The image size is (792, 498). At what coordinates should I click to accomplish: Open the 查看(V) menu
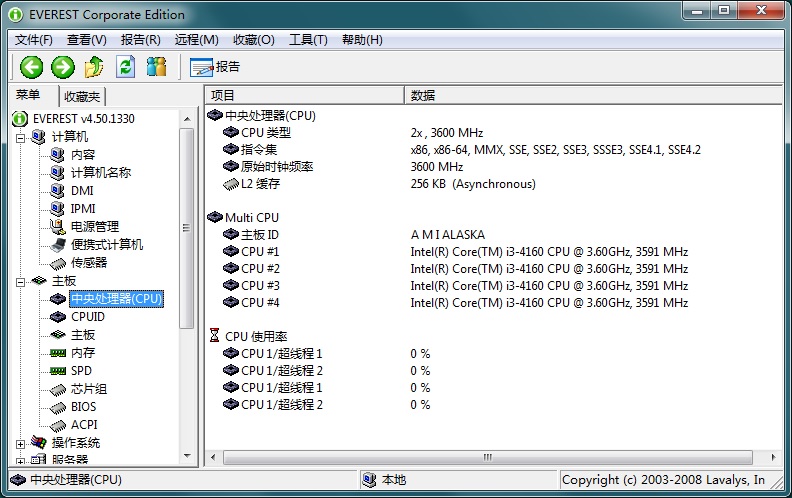[87, 39]
